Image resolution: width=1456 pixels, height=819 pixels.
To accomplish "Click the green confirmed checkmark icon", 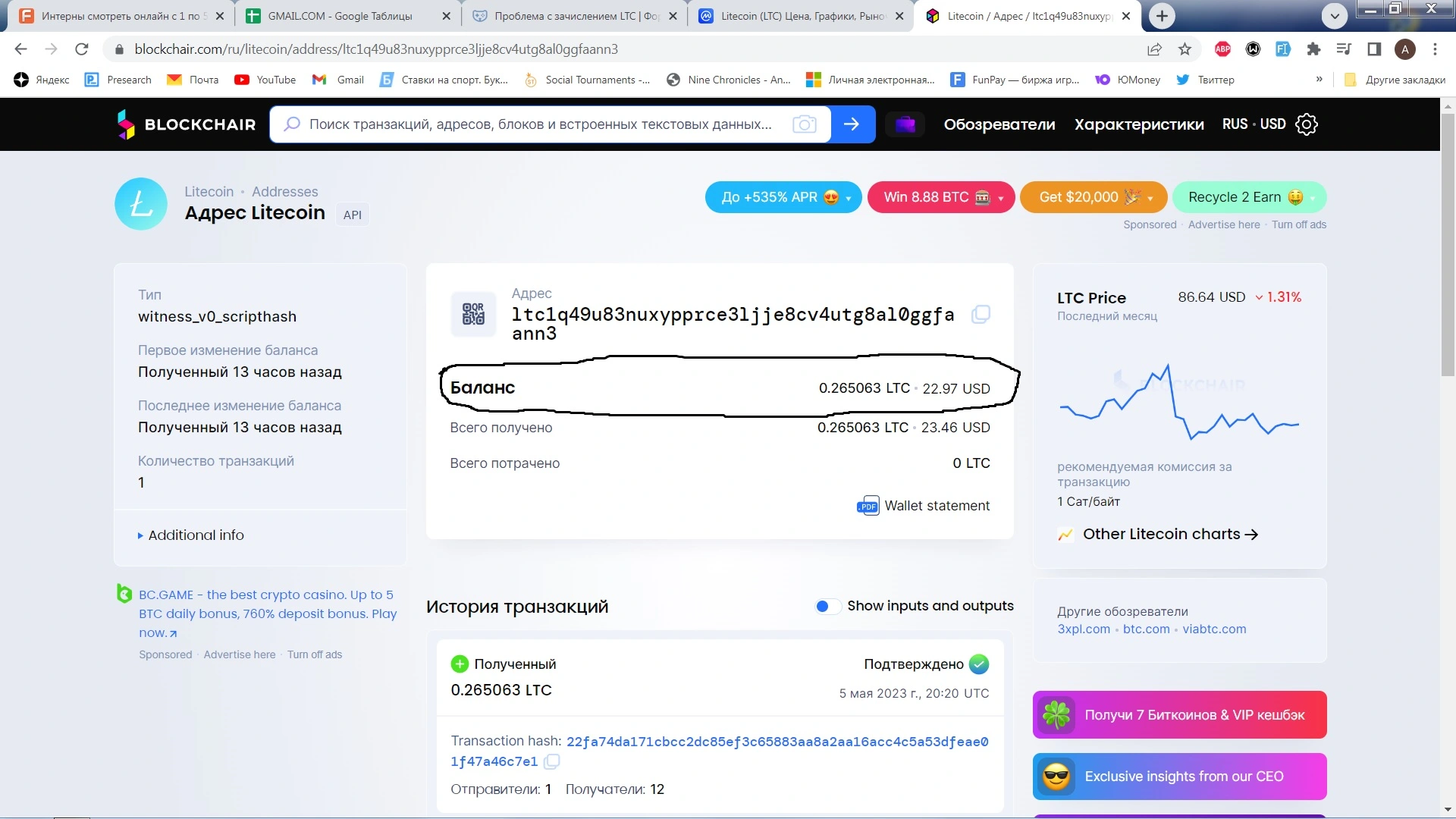I will pyautogui.click(x=979, y=664).
